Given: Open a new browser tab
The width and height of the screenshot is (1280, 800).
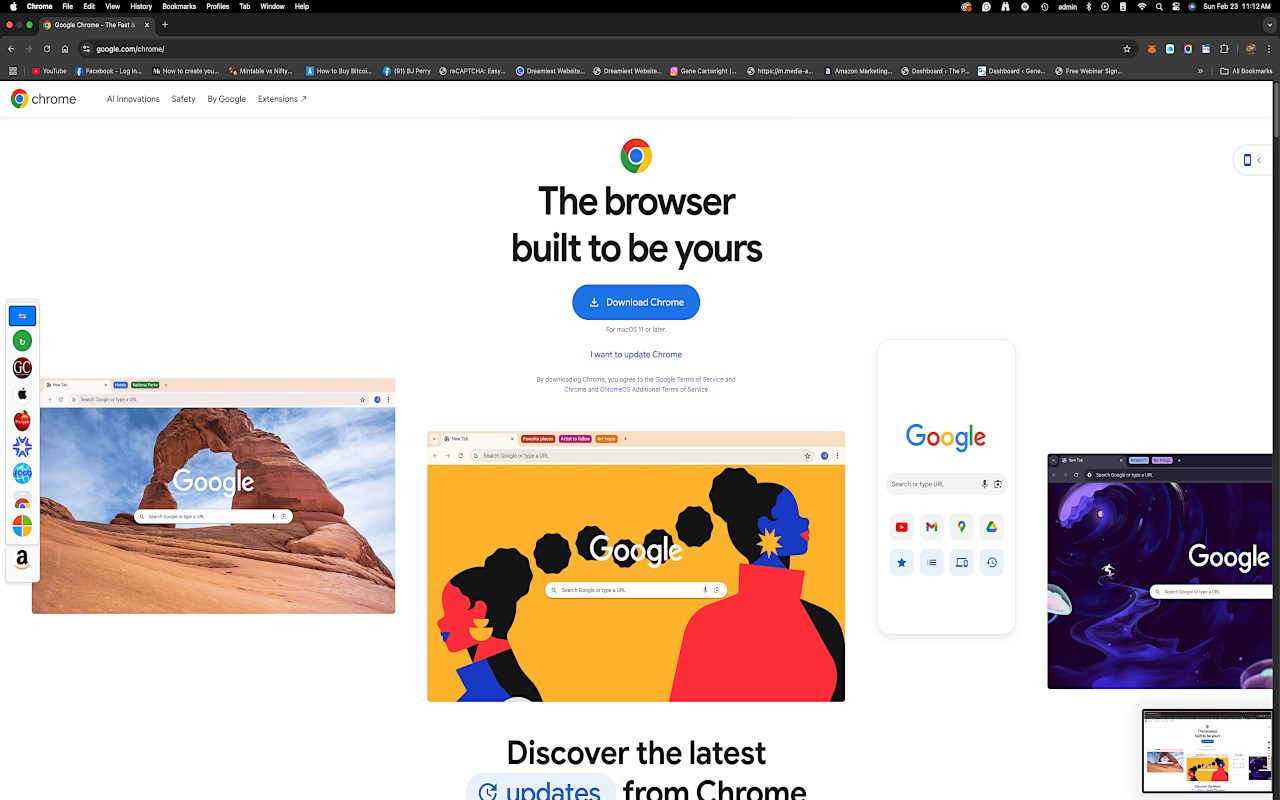Looking at the screenshot, I should [165, 25].
